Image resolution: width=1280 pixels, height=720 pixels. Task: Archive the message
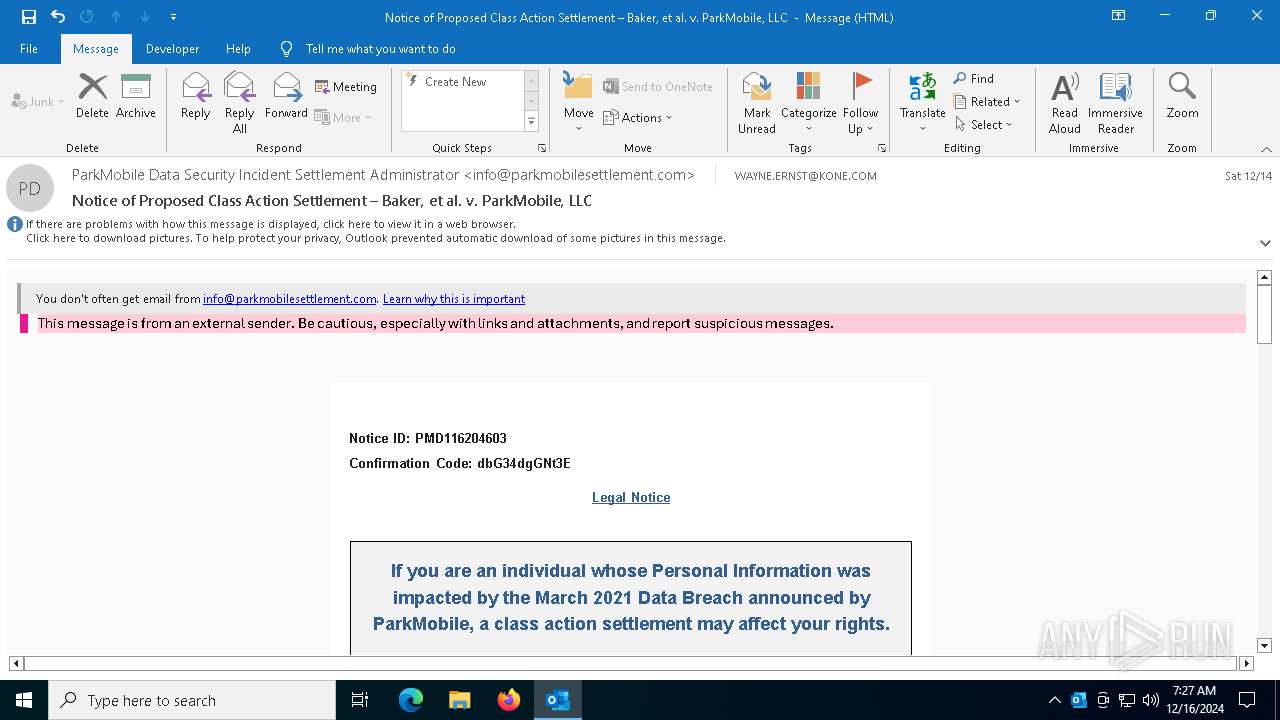coord(136,96)
